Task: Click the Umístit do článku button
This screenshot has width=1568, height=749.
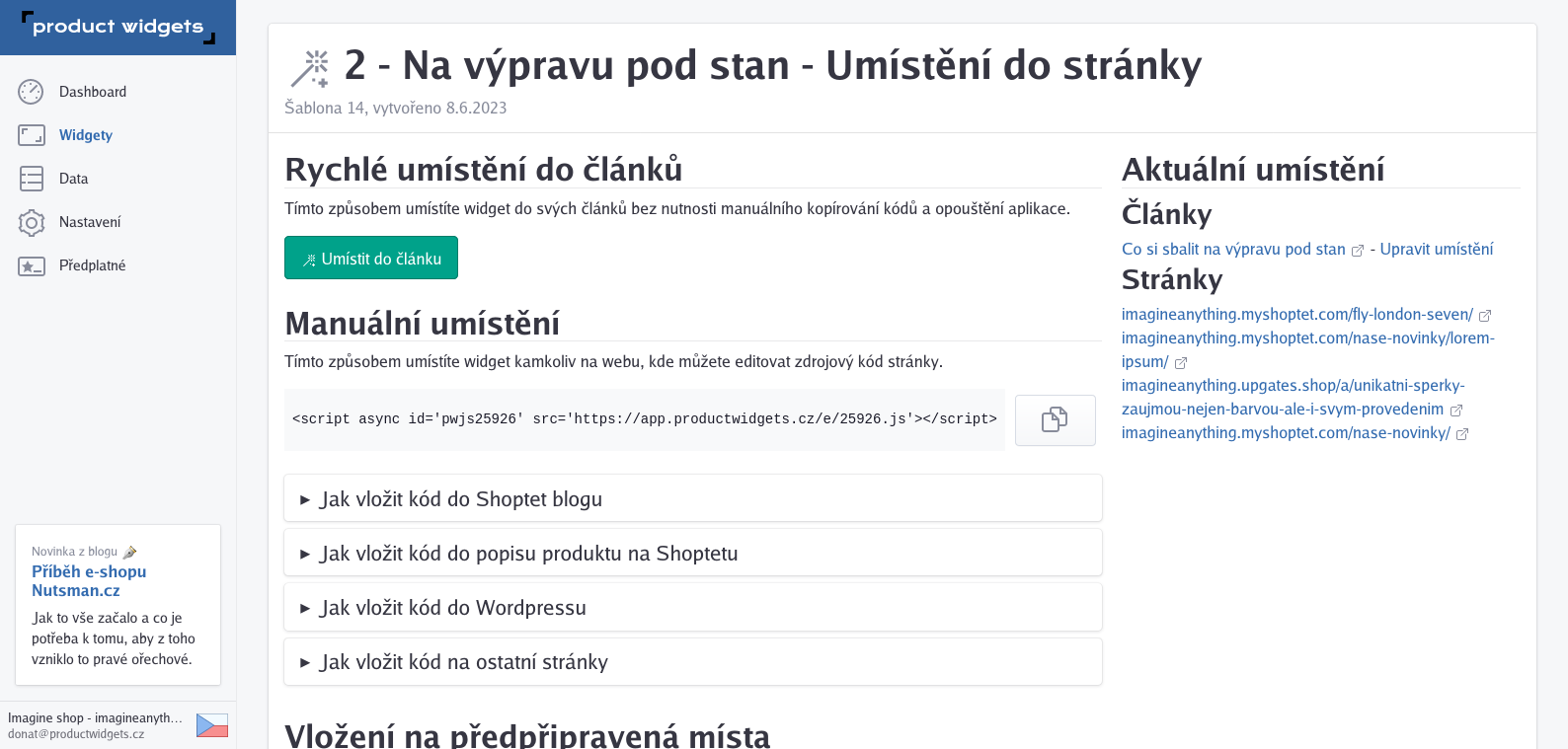Action: (371, 258)
